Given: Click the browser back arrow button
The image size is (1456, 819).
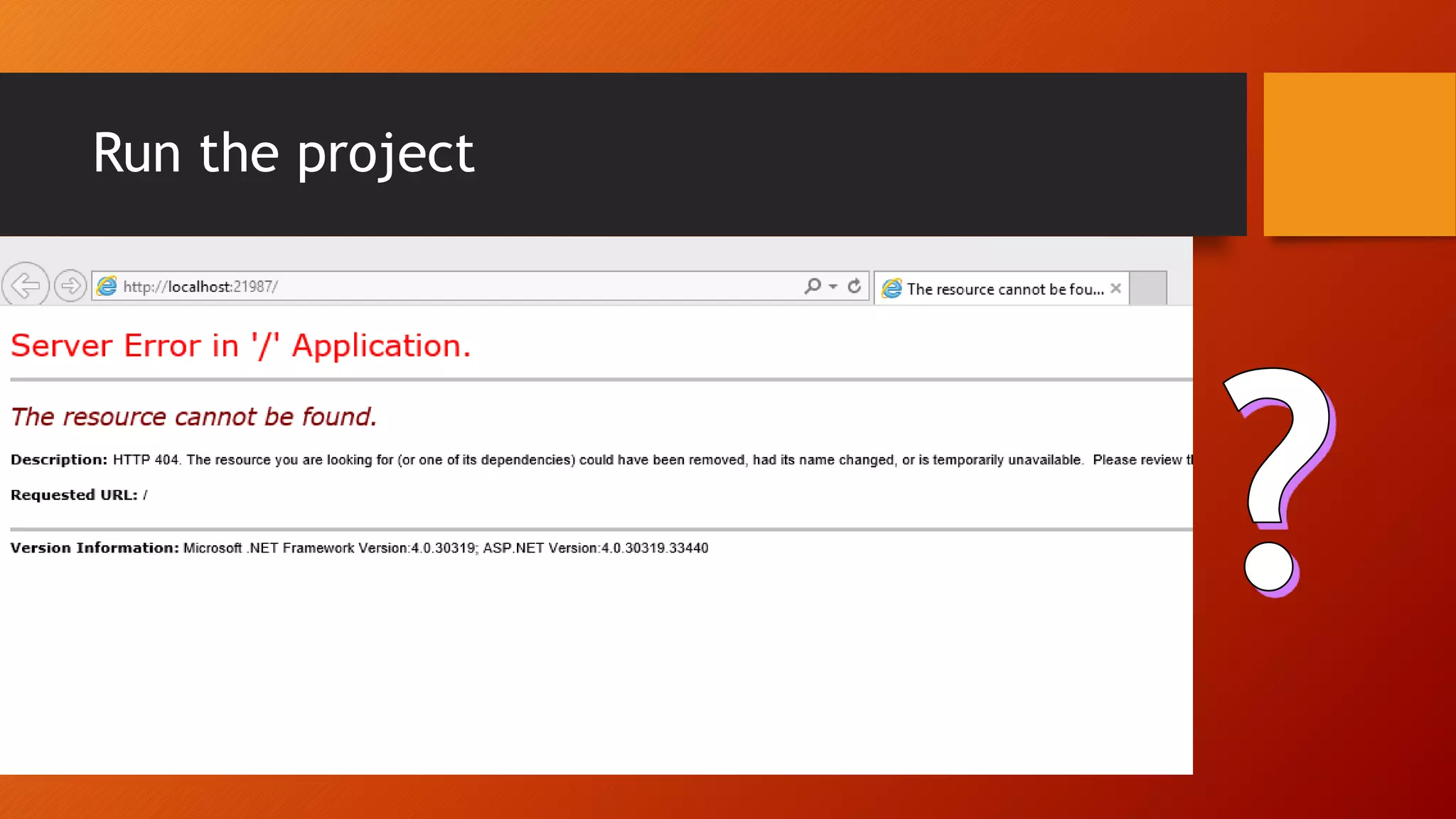Looking at the screenshot, I should point(26,286).
